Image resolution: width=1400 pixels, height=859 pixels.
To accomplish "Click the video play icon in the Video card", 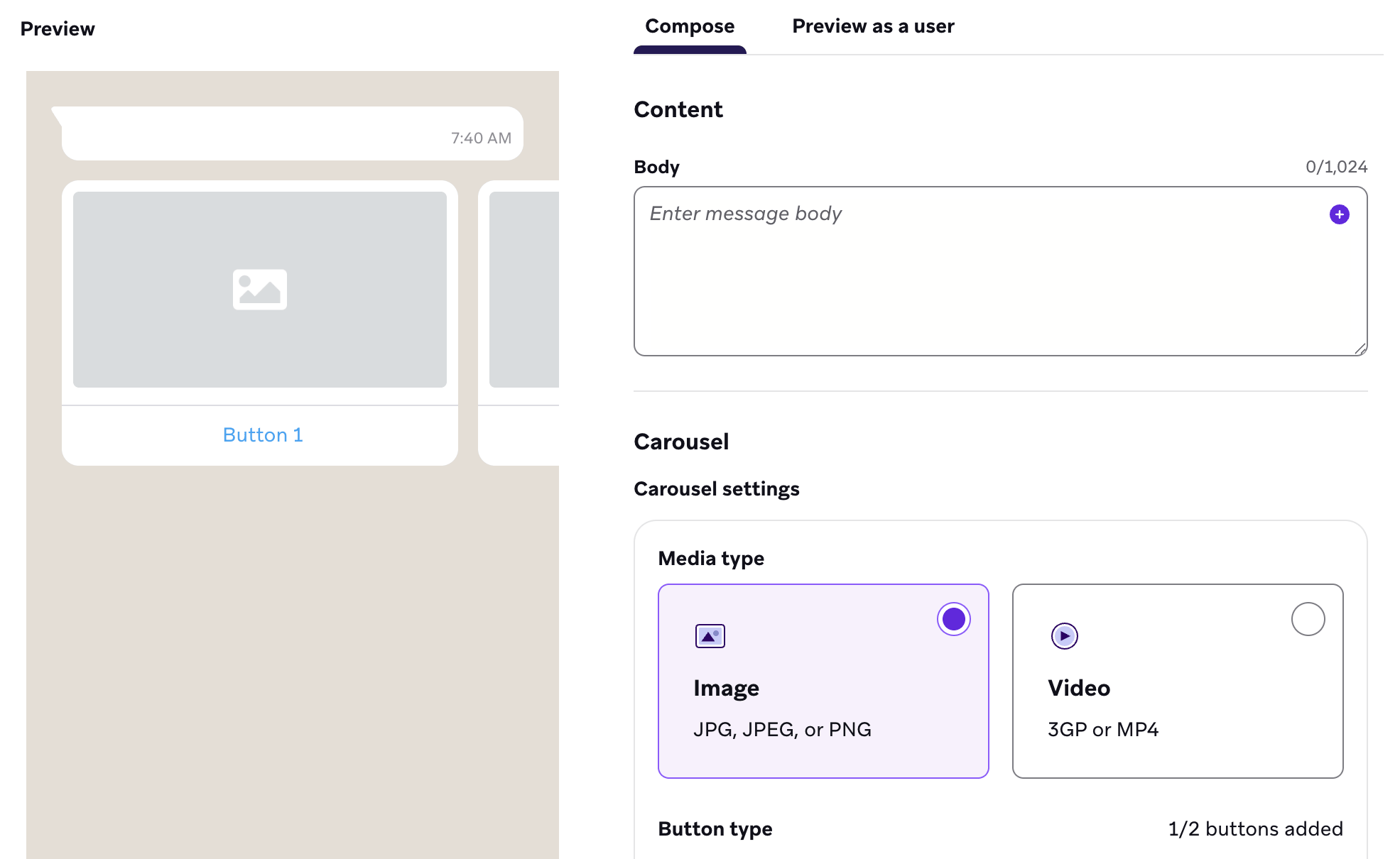I will tap(1063, 636).
